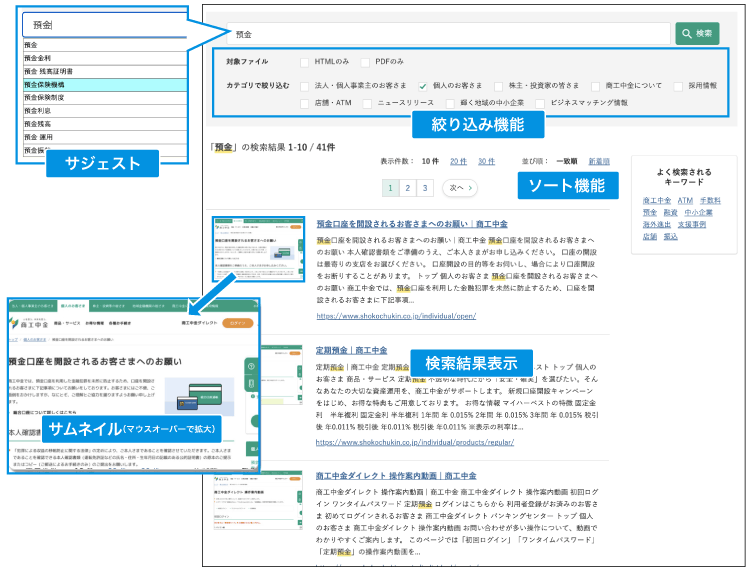
Task: Click thumbnail of 操作案内動画 result
Action: click(258, 500)
